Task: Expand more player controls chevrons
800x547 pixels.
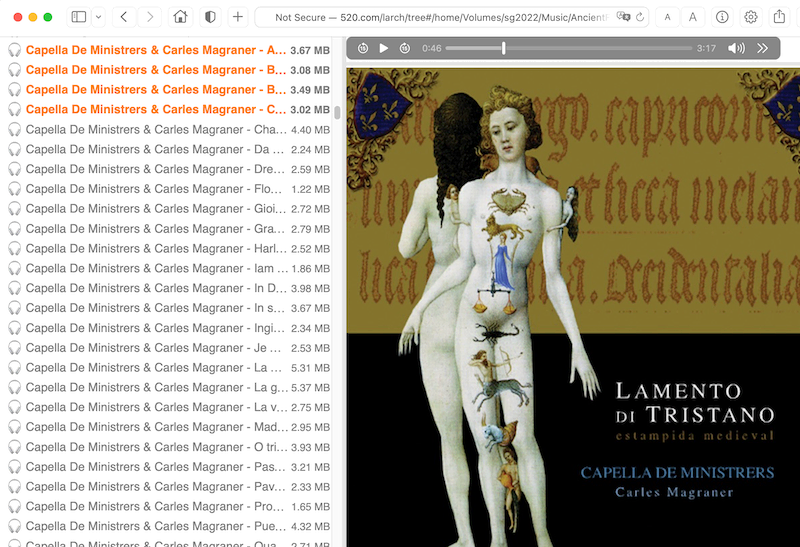Action: (762, 48)
